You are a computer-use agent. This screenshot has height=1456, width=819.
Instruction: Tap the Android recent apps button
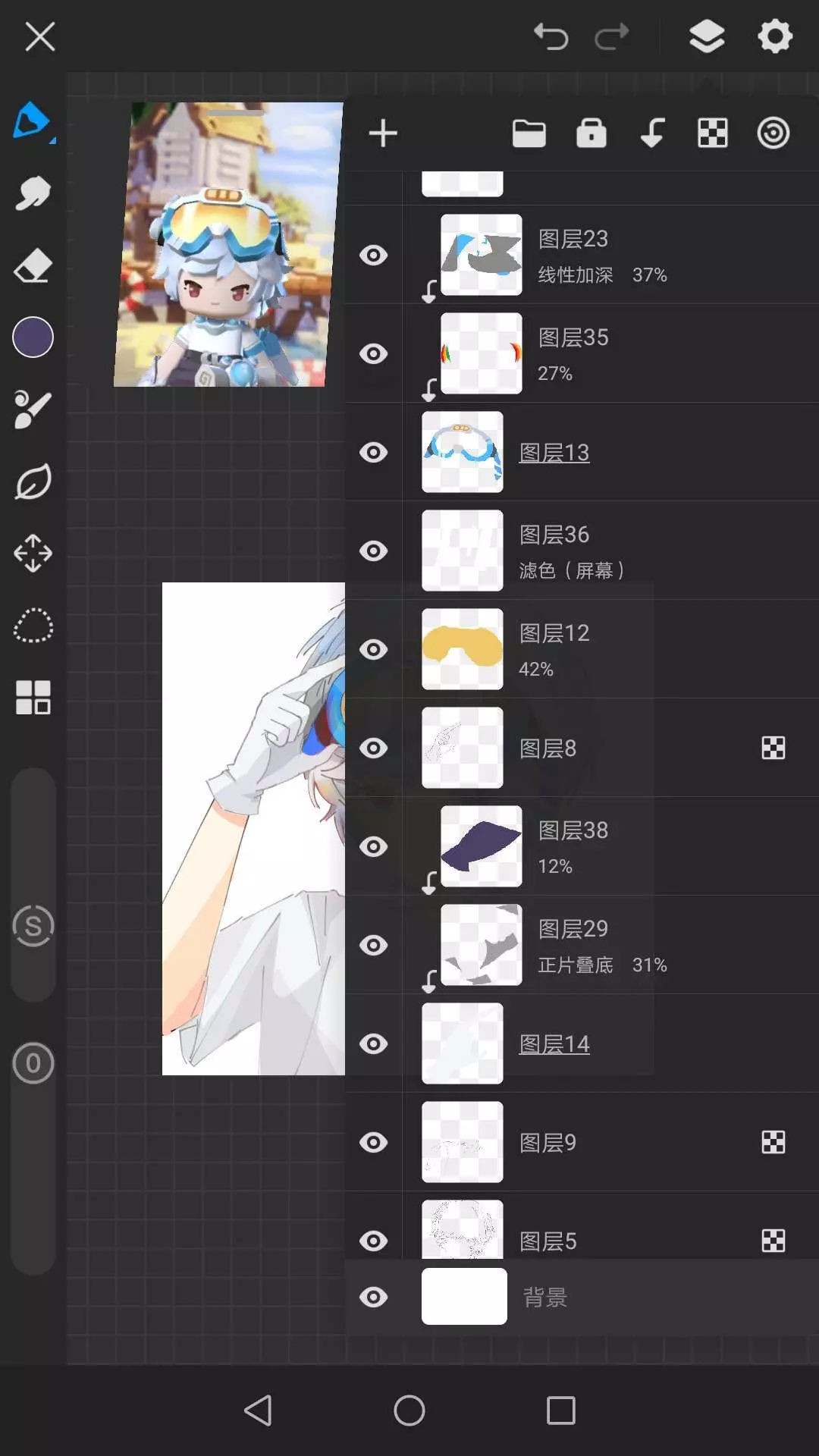point(561,1410)
